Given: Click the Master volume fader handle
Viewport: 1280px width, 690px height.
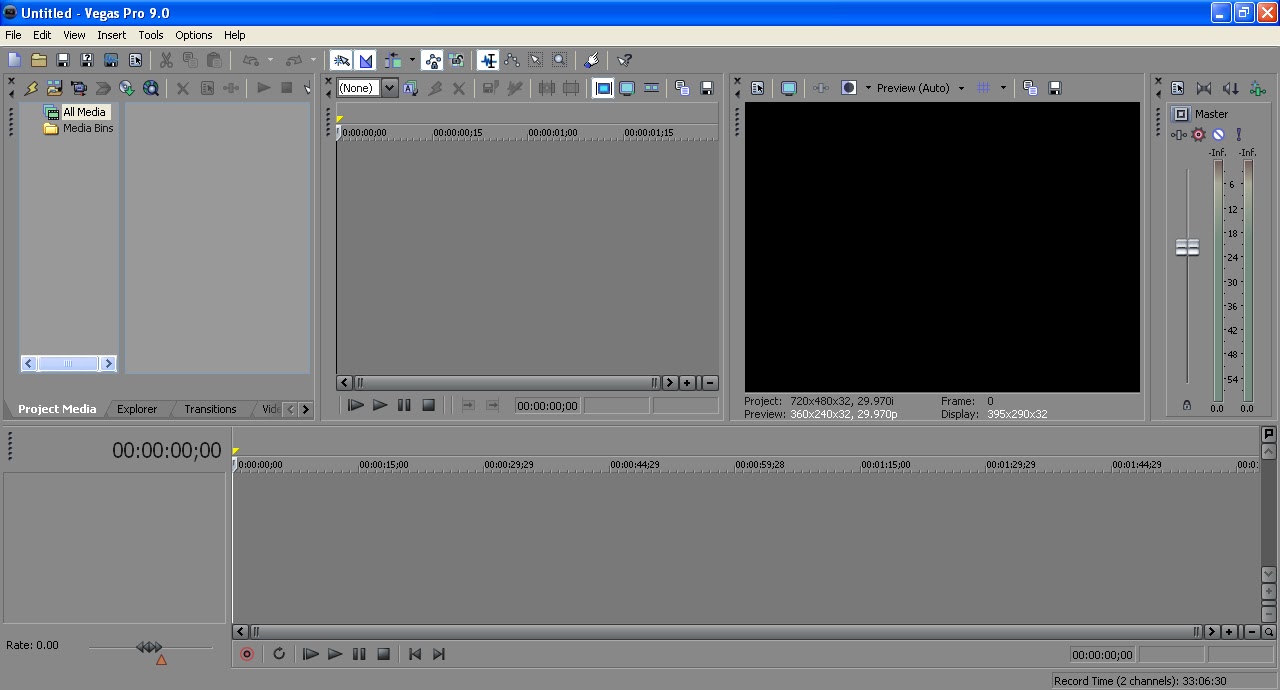Looking at the screenshot, I should tap(1187, 247).
